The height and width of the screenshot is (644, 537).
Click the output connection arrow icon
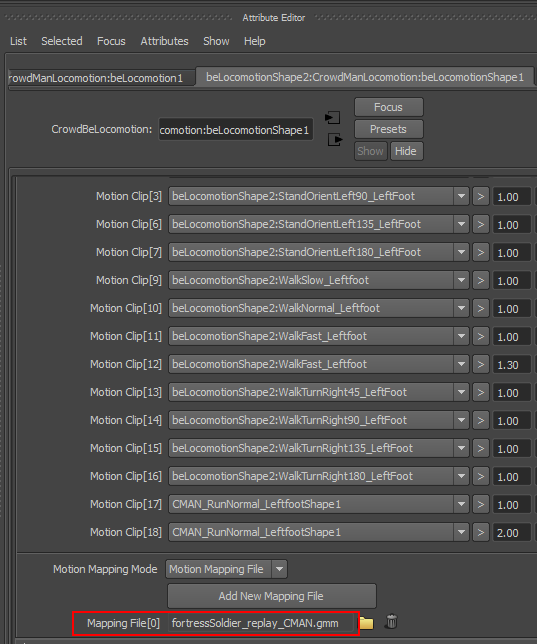[x=335, y=140]
